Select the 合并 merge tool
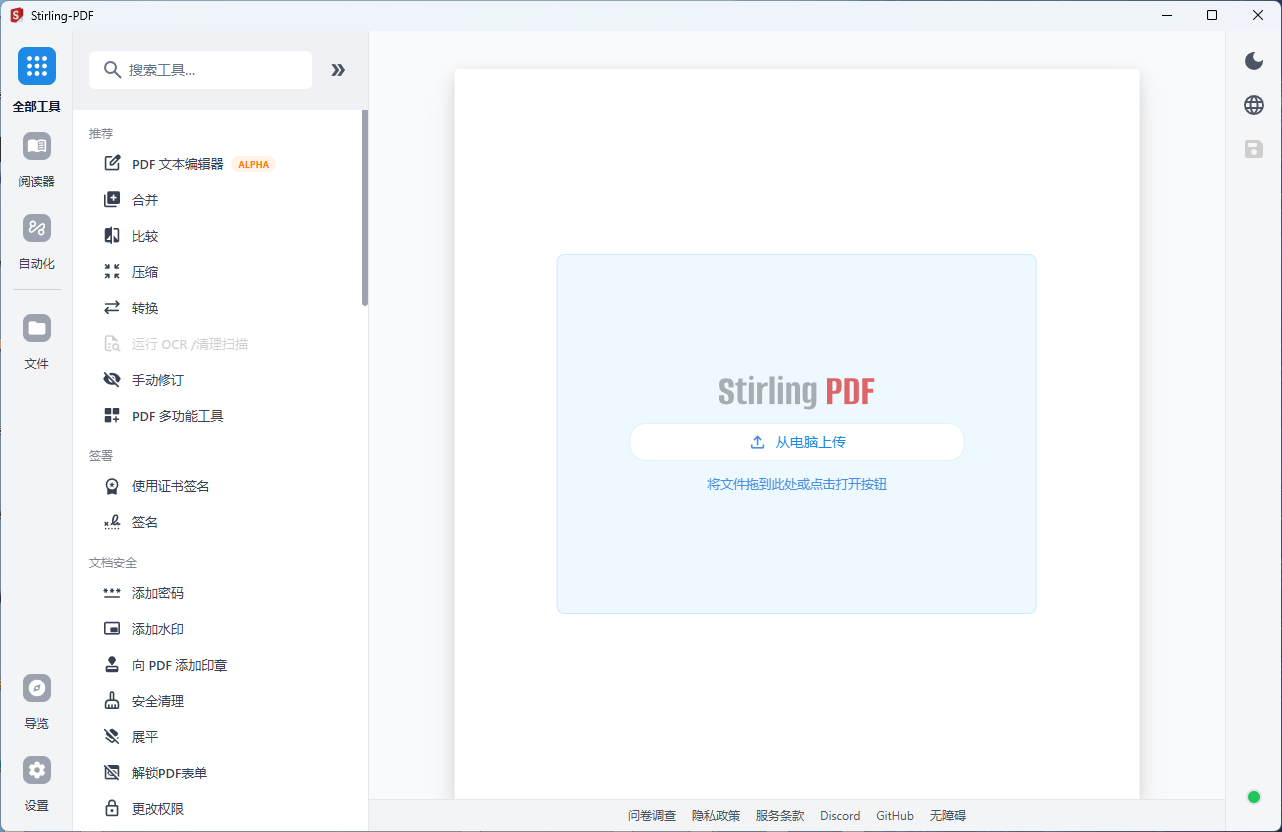This screenshot has width=1282, height=832. (x=145, y=199)
